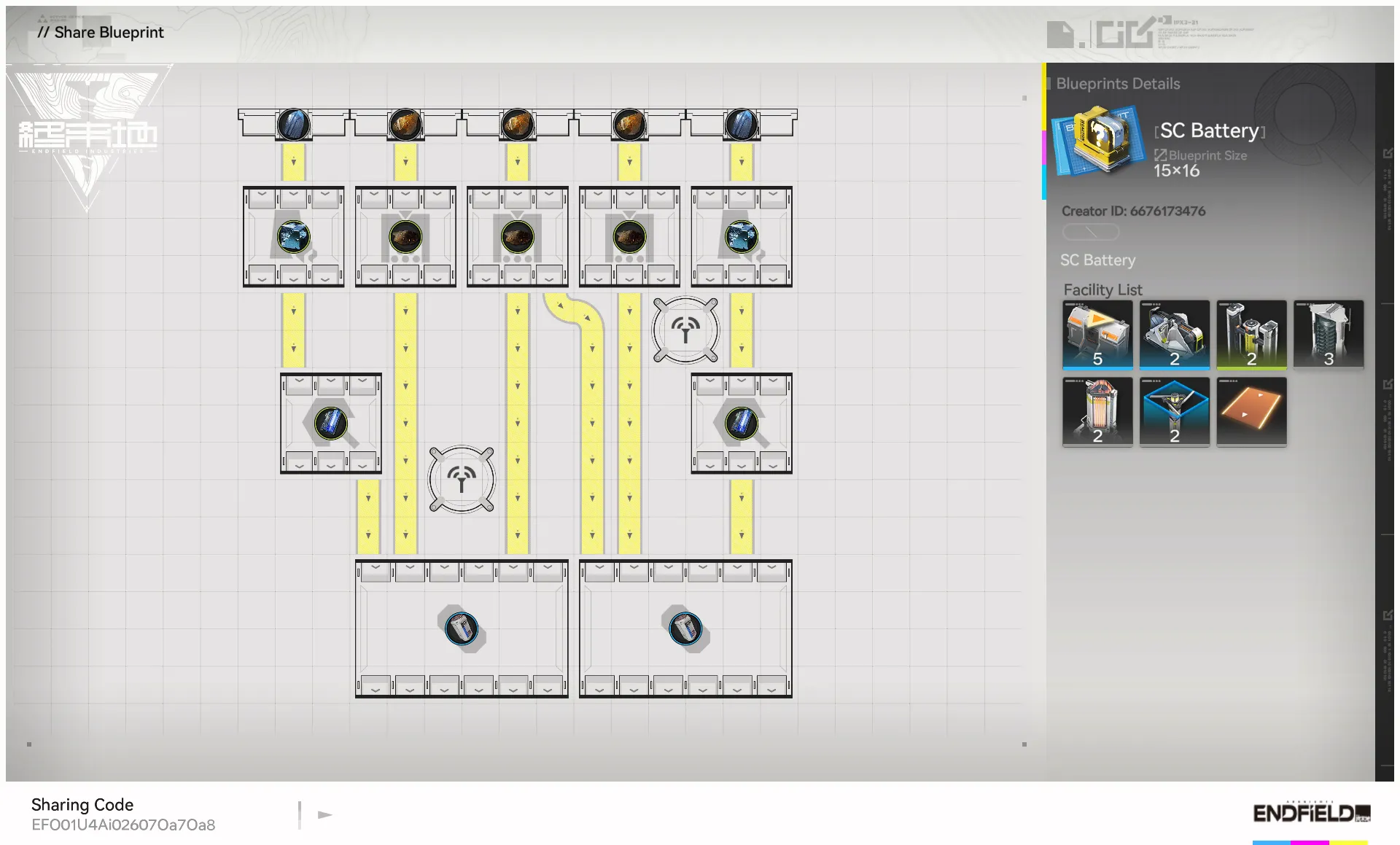The height and width of the screenshot is (845, 1400).
Task: Click the relay tower near the upper right machines
Action: (685, 330)
